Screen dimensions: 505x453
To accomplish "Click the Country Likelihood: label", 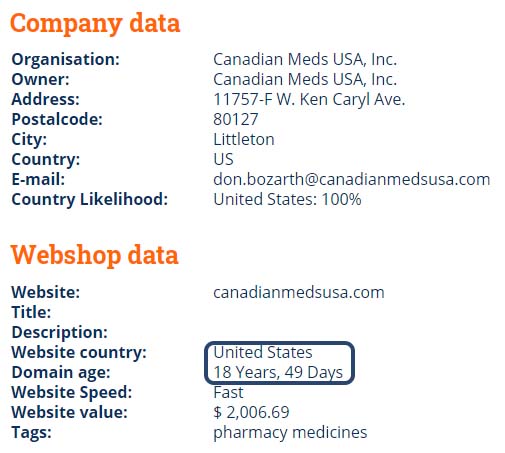I will pos(90,199).
